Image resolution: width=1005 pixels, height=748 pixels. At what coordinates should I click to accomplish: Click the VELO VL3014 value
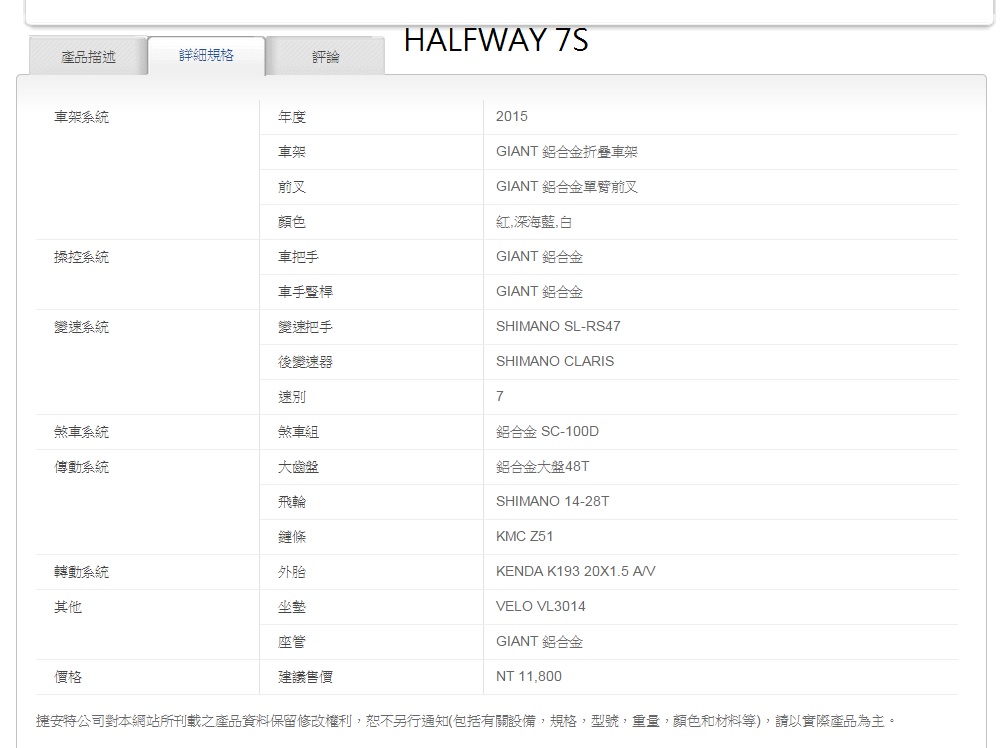(540, 606)
